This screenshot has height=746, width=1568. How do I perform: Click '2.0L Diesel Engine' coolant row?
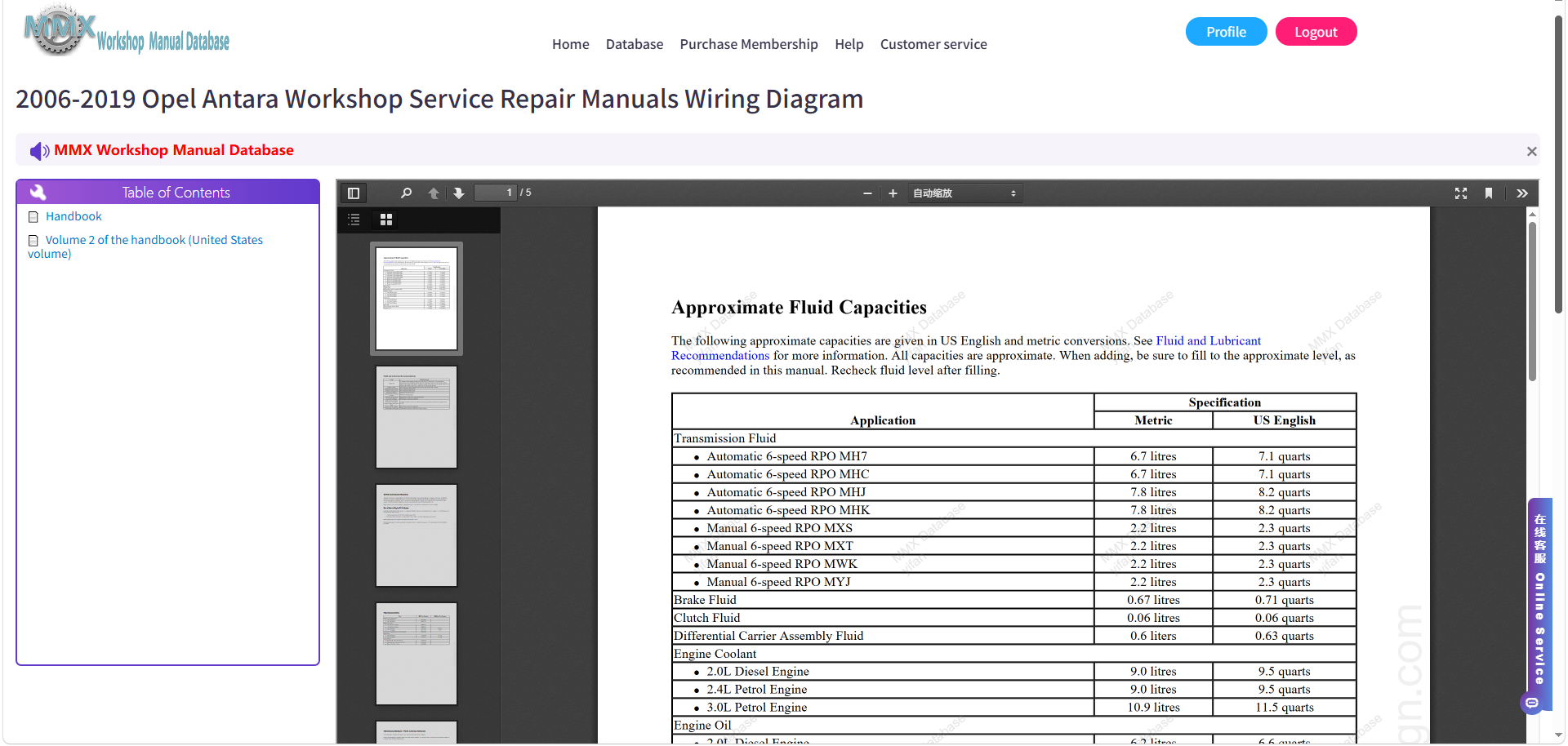tap(1014, 672)
